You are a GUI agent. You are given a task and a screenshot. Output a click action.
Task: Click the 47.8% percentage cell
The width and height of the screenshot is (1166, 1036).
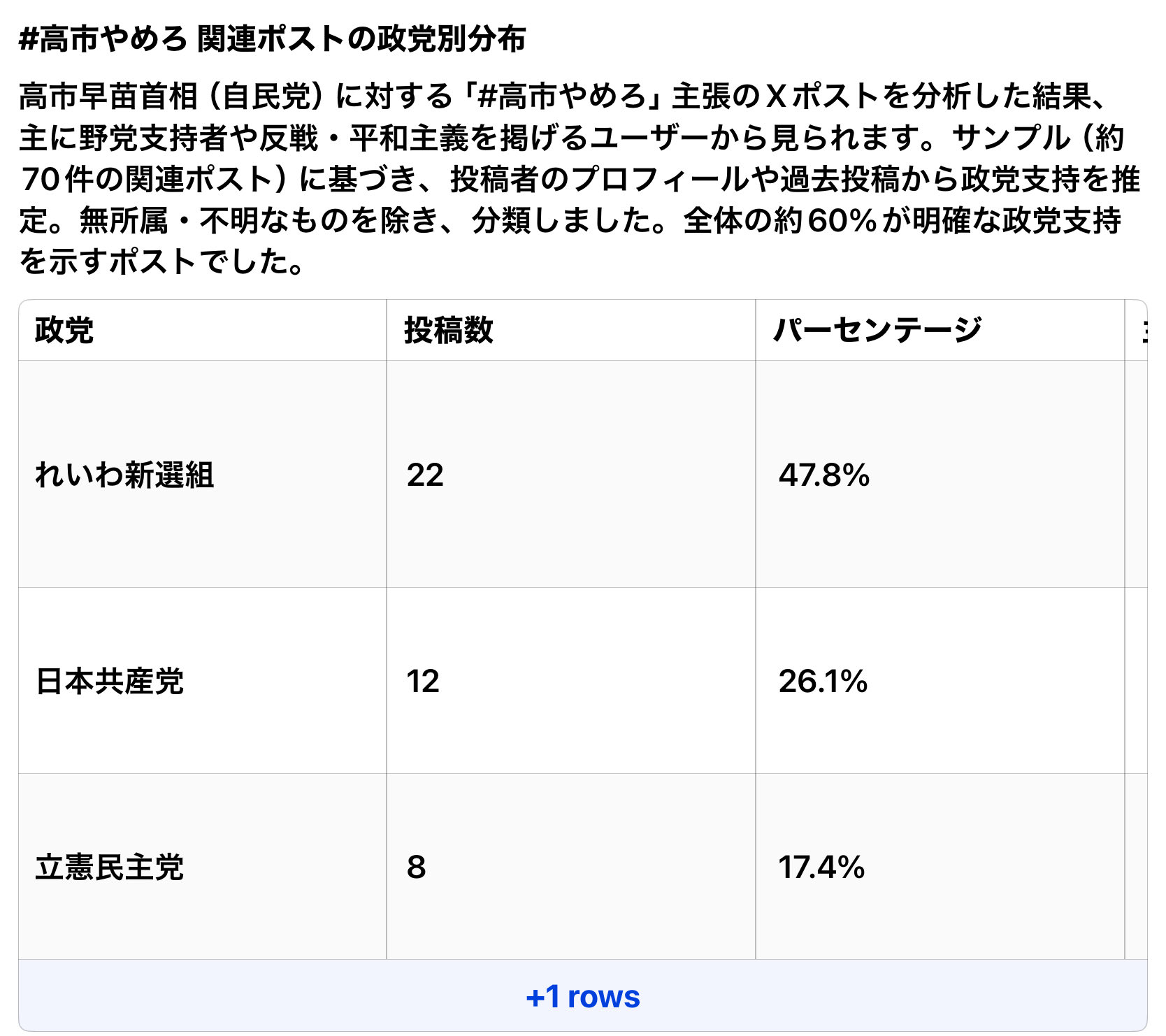[824, 475]
